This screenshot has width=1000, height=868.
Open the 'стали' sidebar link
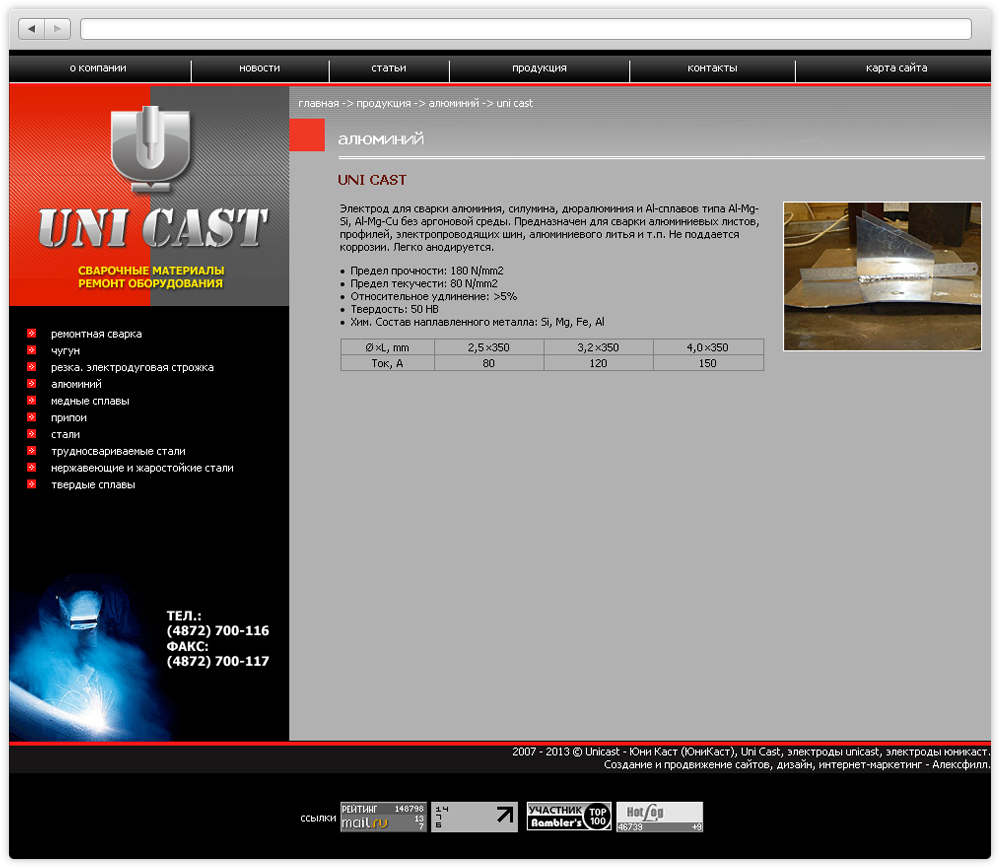tap(65, 434)
